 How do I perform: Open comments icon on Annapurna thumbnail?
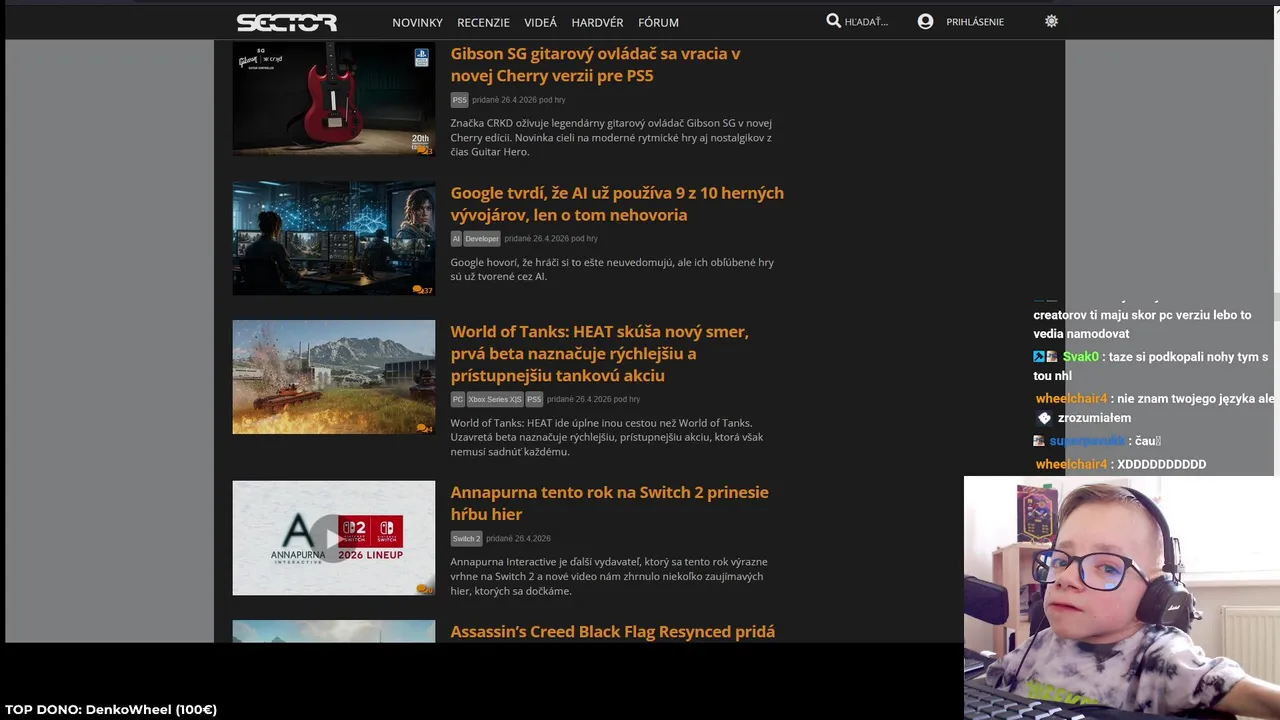coord(423,589)
